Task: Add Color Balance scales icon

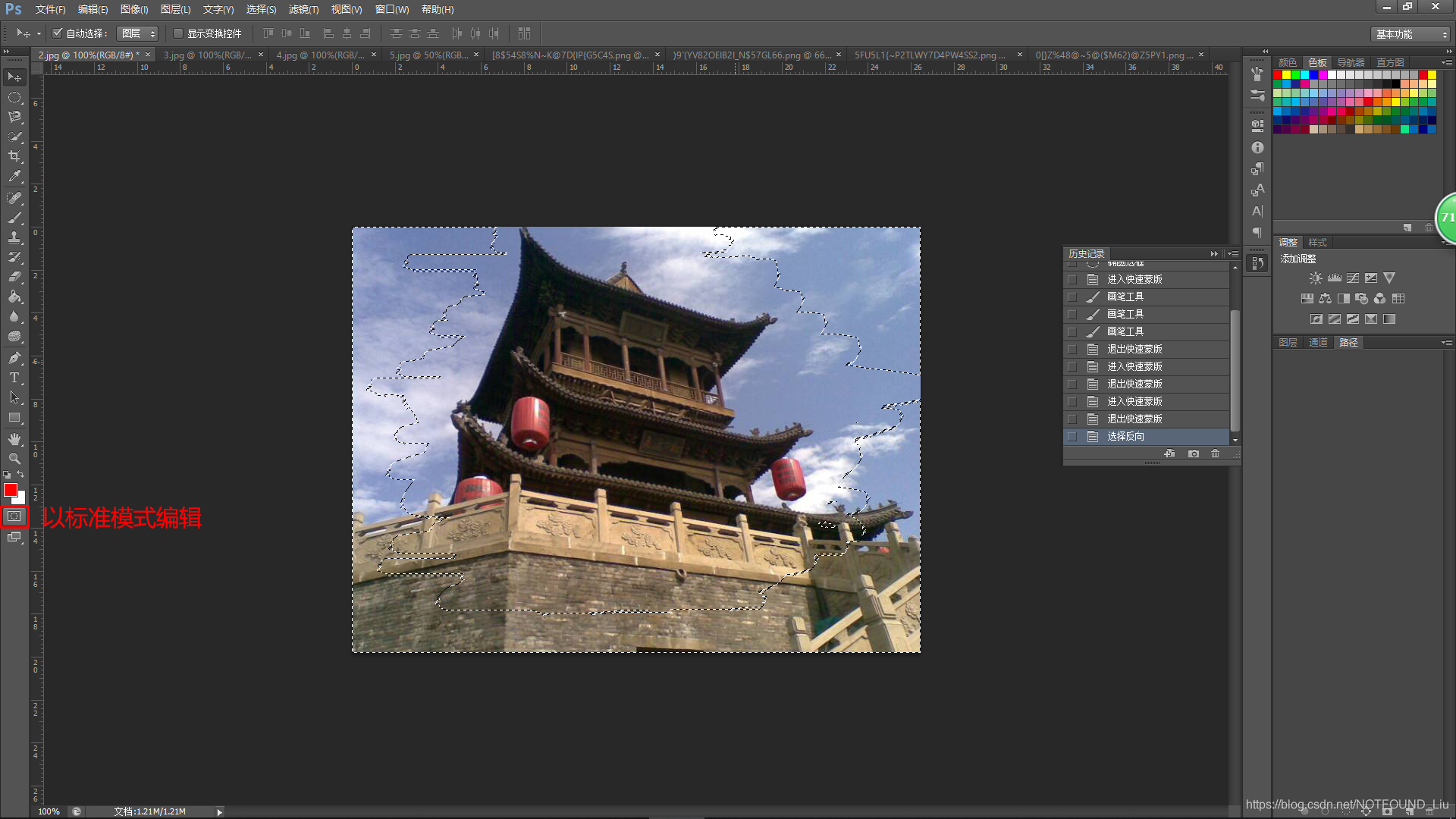Action: click(x=1326, y=299)
